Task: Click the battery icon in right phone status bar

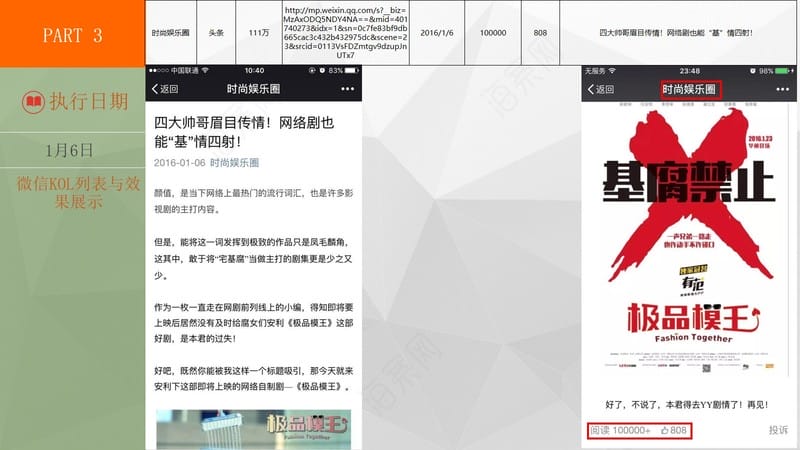Action: point(784,71)
